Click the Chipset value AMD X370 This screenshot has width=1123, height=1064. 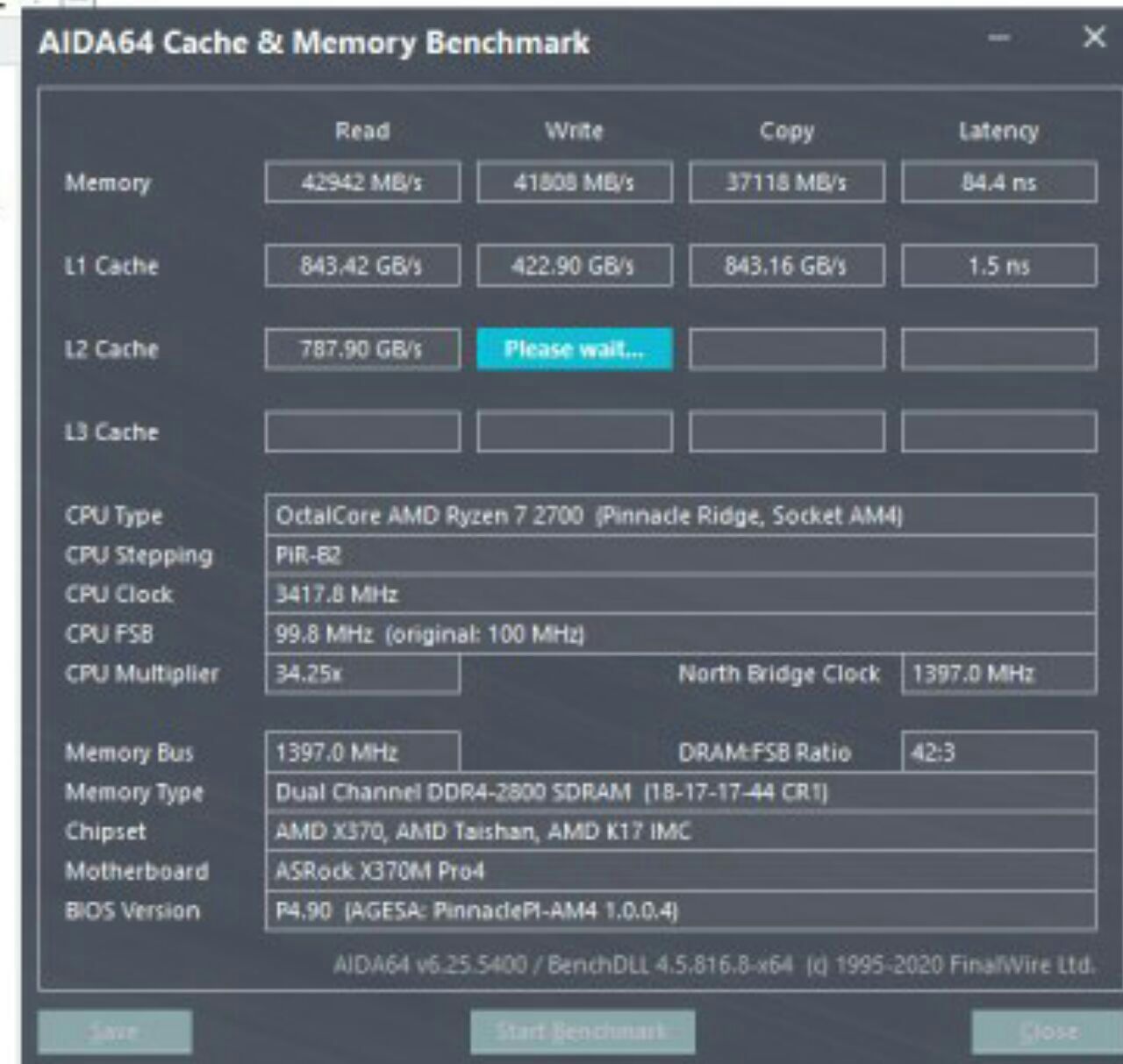[681, 832]
